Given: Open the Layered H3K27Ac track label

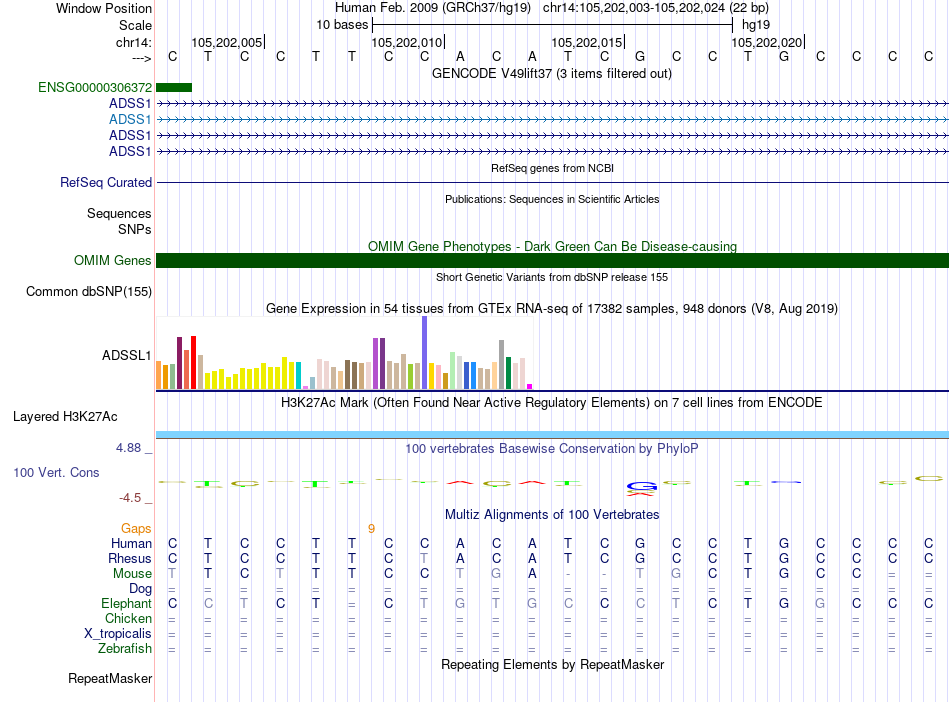Looking at the screenshot, I should click(x=65, y=416).
